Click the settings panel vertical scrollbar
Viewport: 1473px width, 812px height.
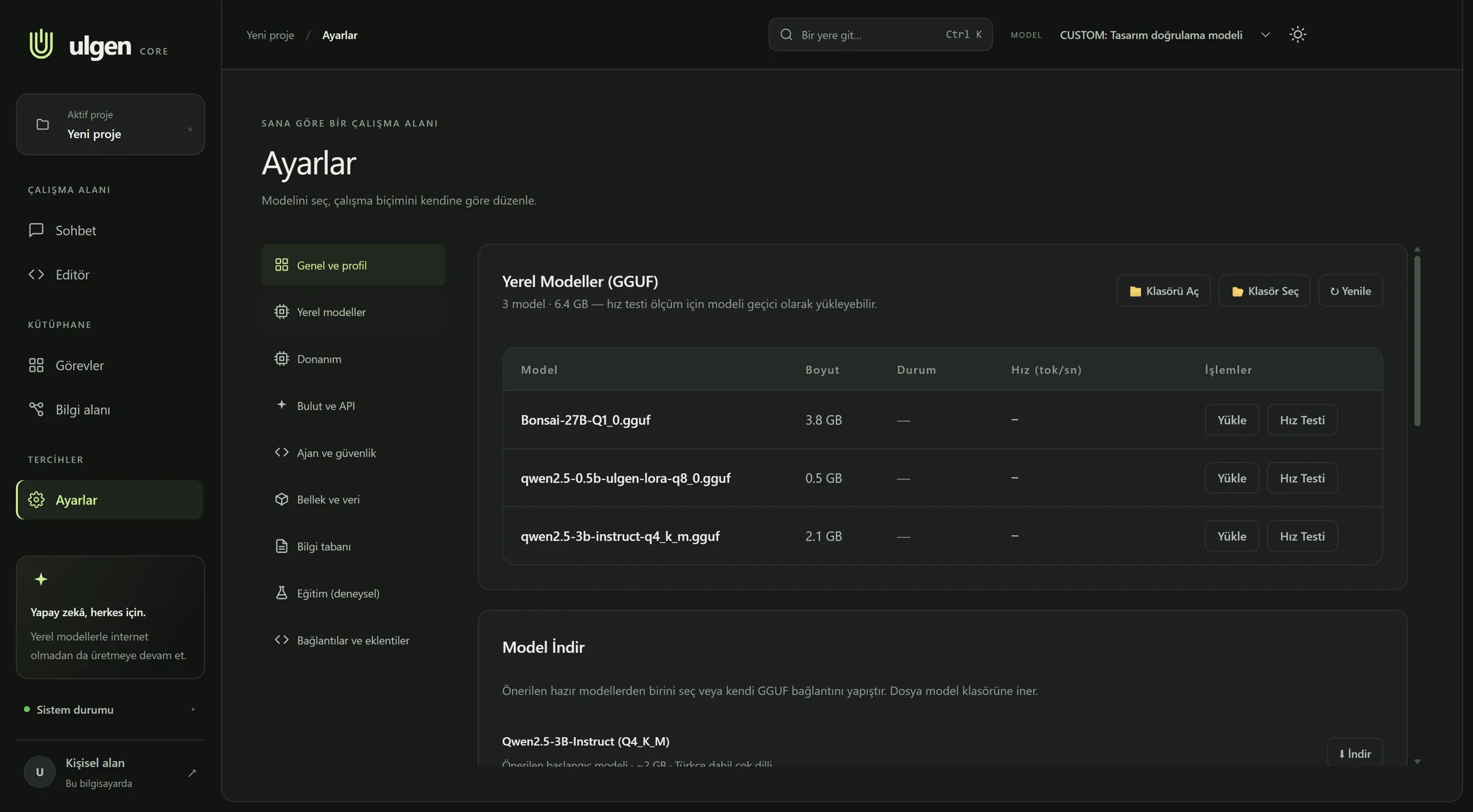tap(1417, 341)
